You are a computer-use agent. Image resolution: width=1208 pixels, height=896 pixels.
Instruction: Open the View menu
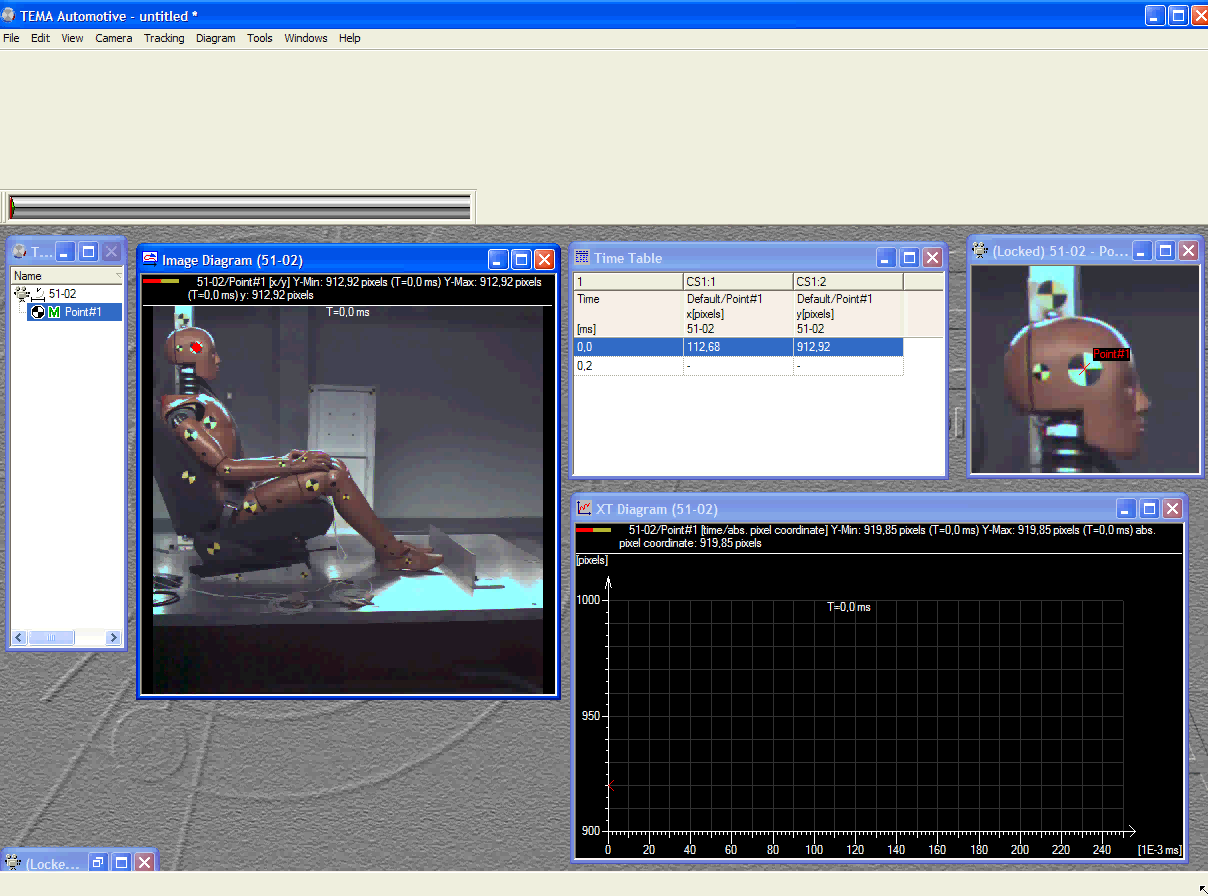coord(72,38)
